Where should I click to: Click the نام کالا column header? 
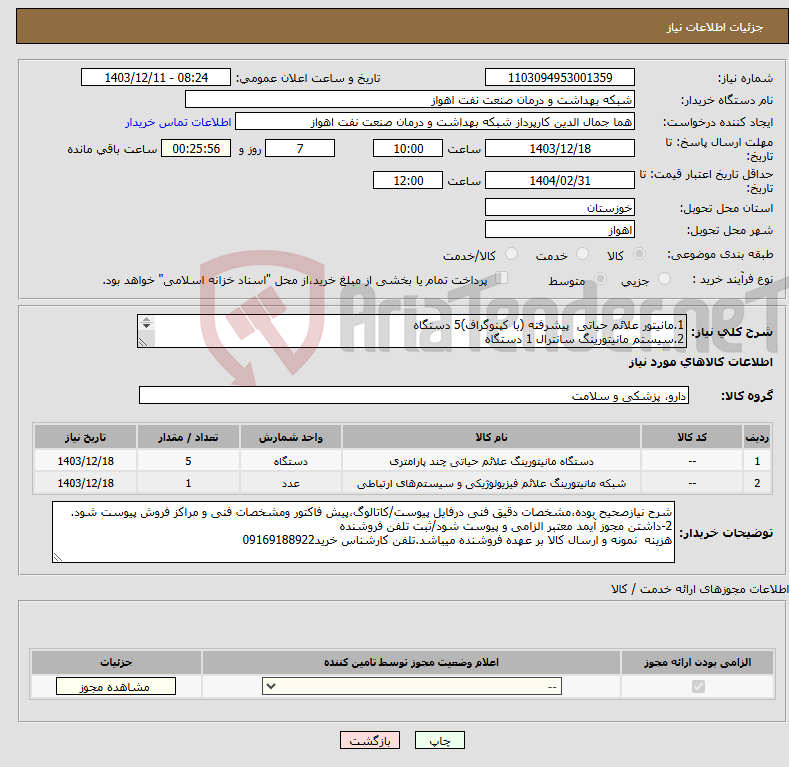(491, 437)
